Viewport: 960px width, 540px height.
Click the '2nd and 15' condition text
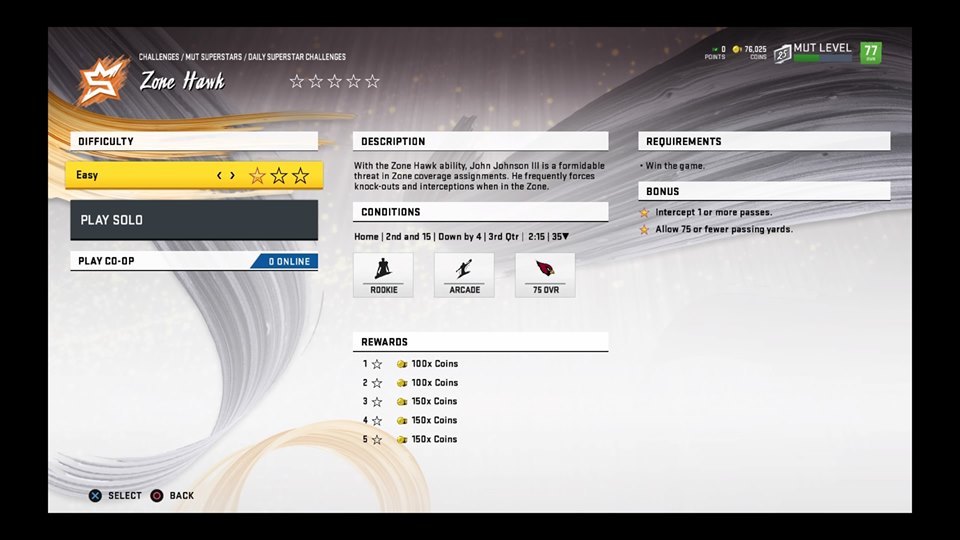408,236
